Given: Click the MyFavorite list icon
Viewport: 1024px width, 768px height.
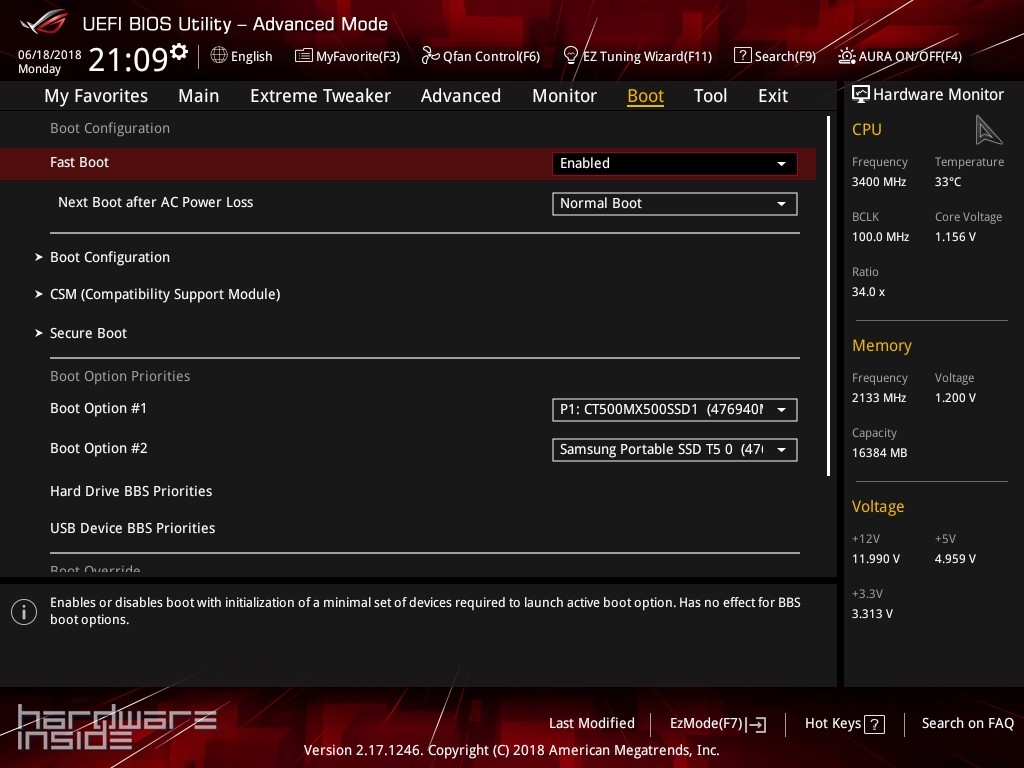Looking at the screenshot, I should [304, 56].
